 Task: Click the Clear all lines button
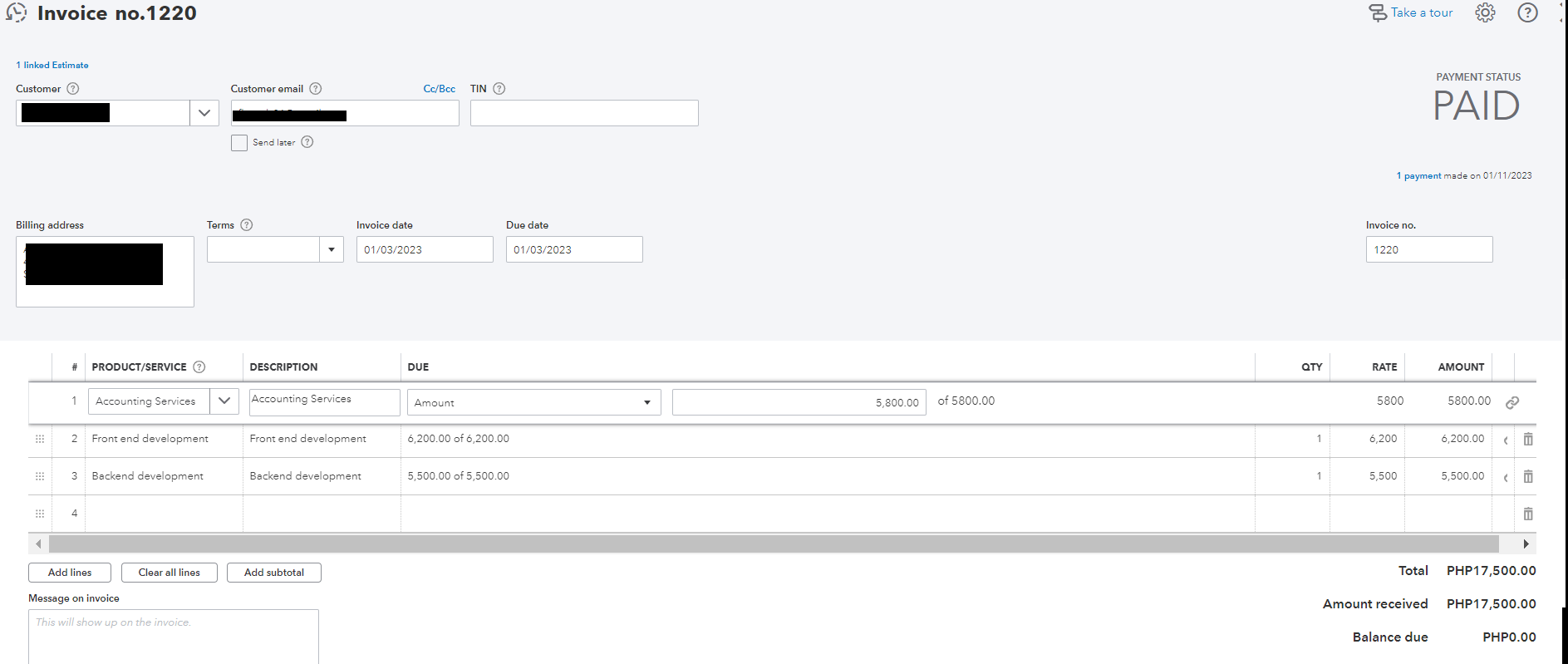pyautogui.click(x=170, y=573)
